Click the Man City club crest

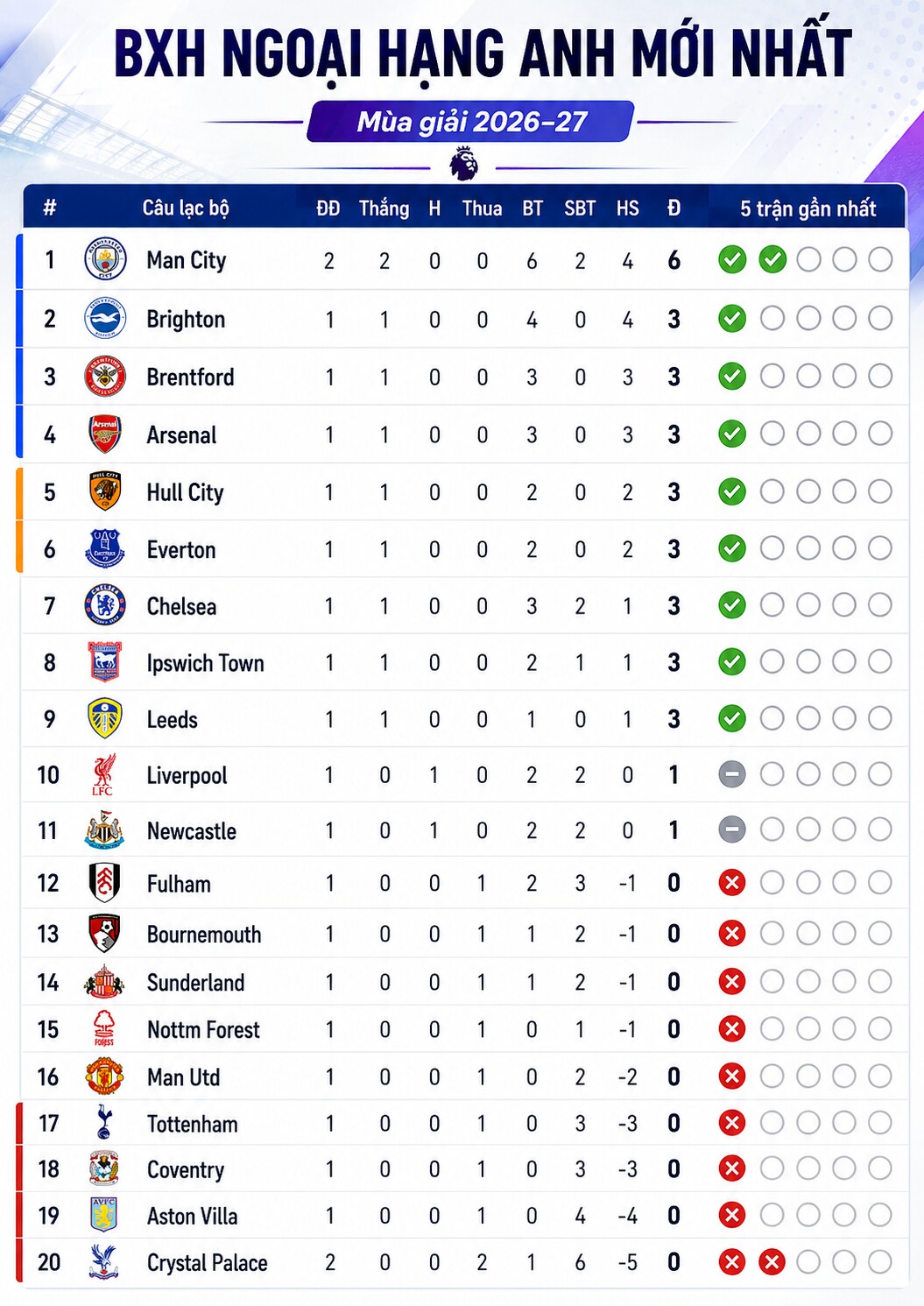click(105, 259)
